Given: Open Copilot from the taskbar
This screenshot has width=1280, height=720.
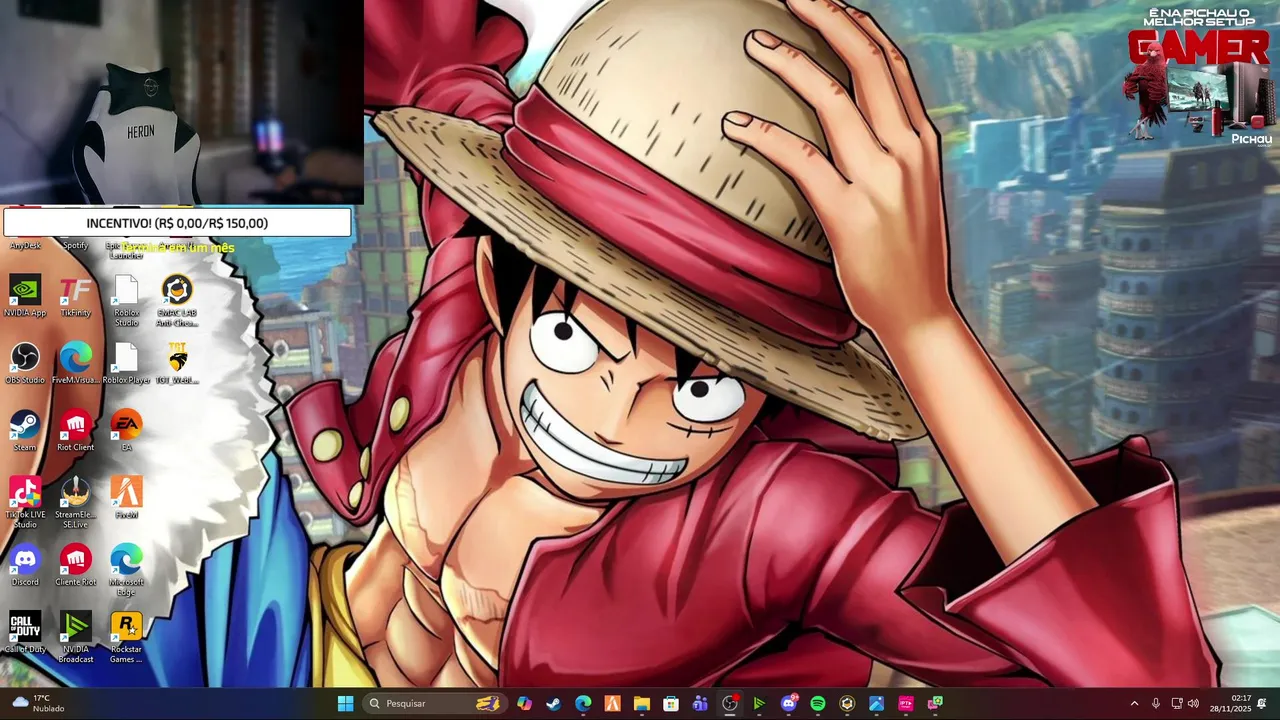Looking at the screenshot, I should pos(524,703).
